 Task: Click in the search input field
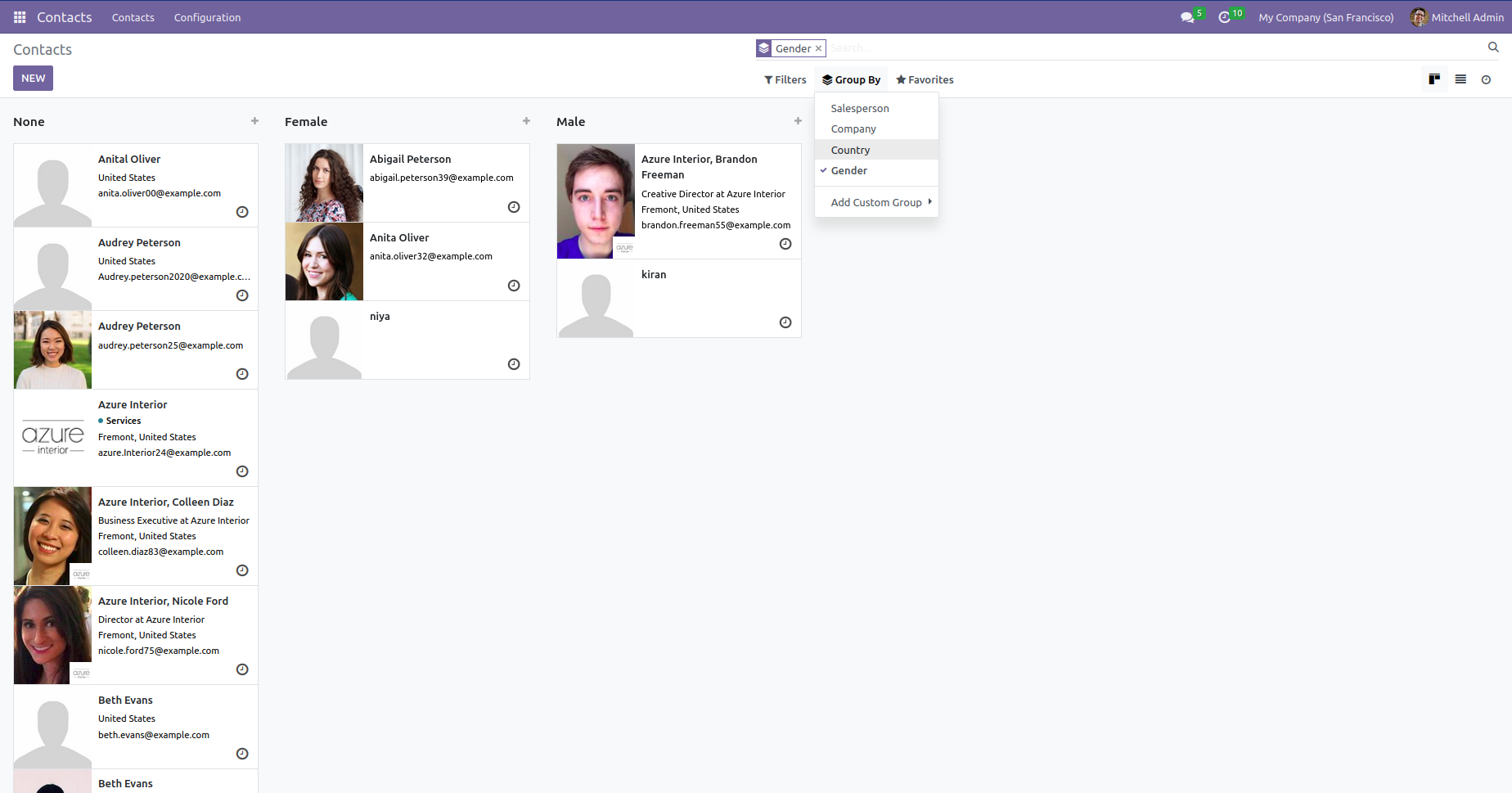pos(1154,48)
